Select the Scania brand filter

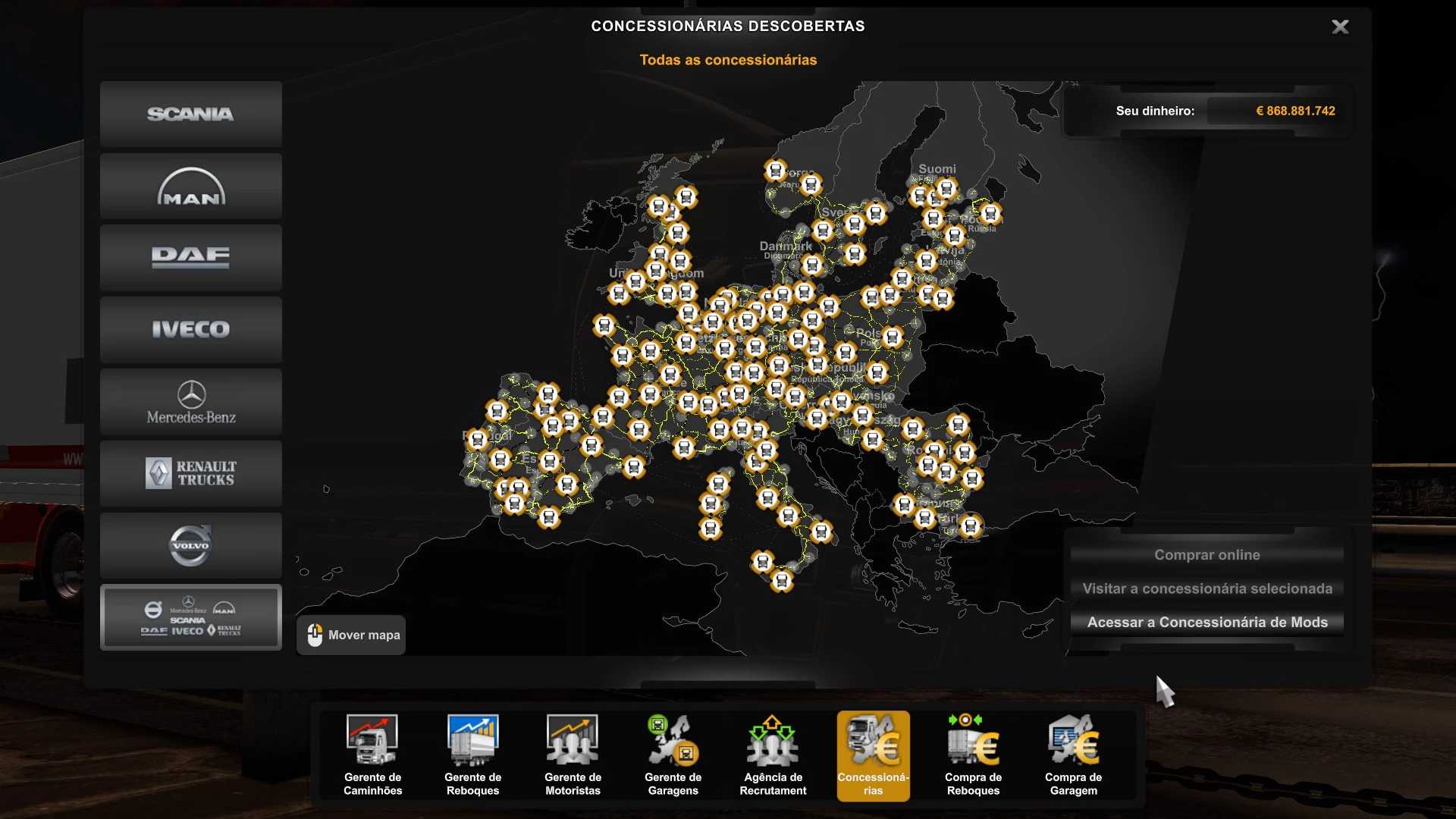pos(190,114)
